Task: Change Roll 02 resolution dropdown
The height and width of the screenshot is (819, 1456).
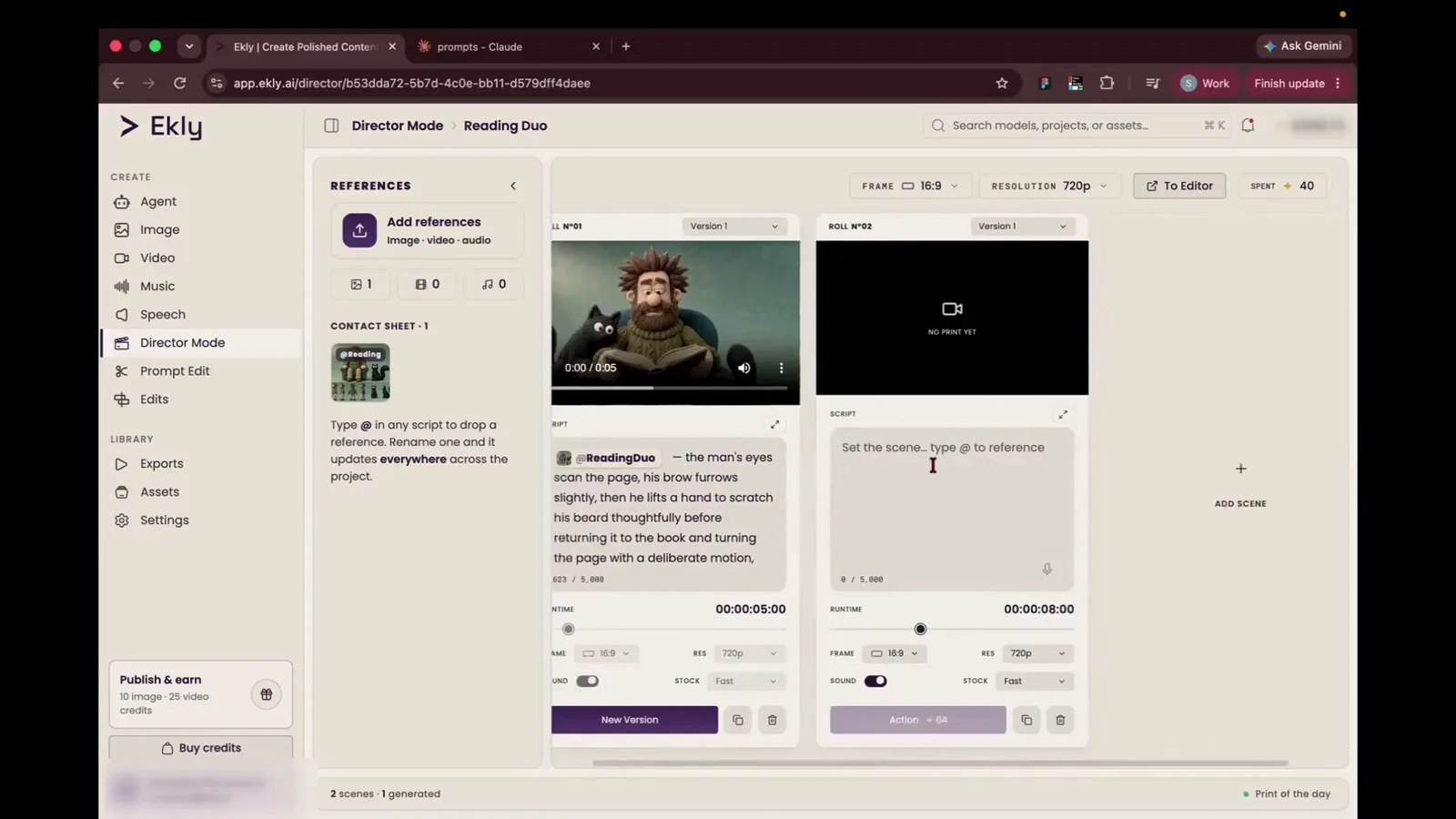Action: click(1036, 653)
